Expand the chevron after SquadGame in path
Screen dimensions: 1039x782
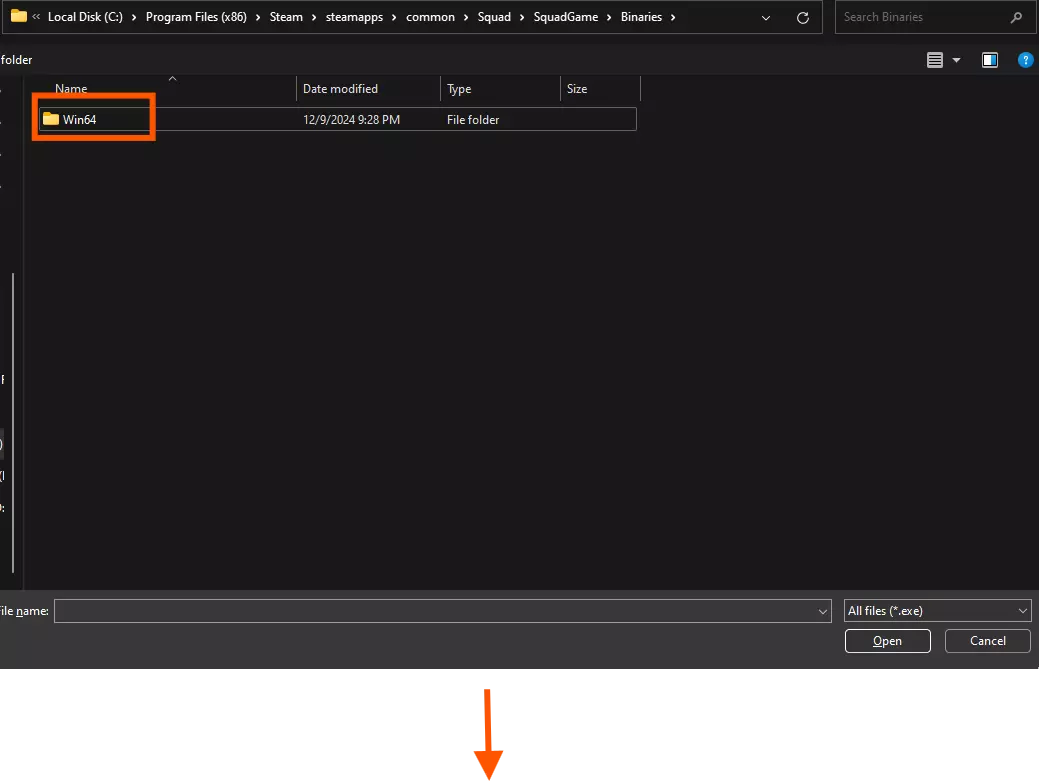pyautogui.click(x=609, y=17)
